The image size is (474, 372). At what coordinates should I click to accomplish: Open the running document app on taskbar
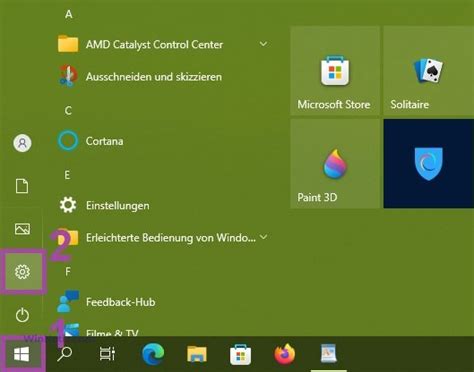(x=328, y=353)
